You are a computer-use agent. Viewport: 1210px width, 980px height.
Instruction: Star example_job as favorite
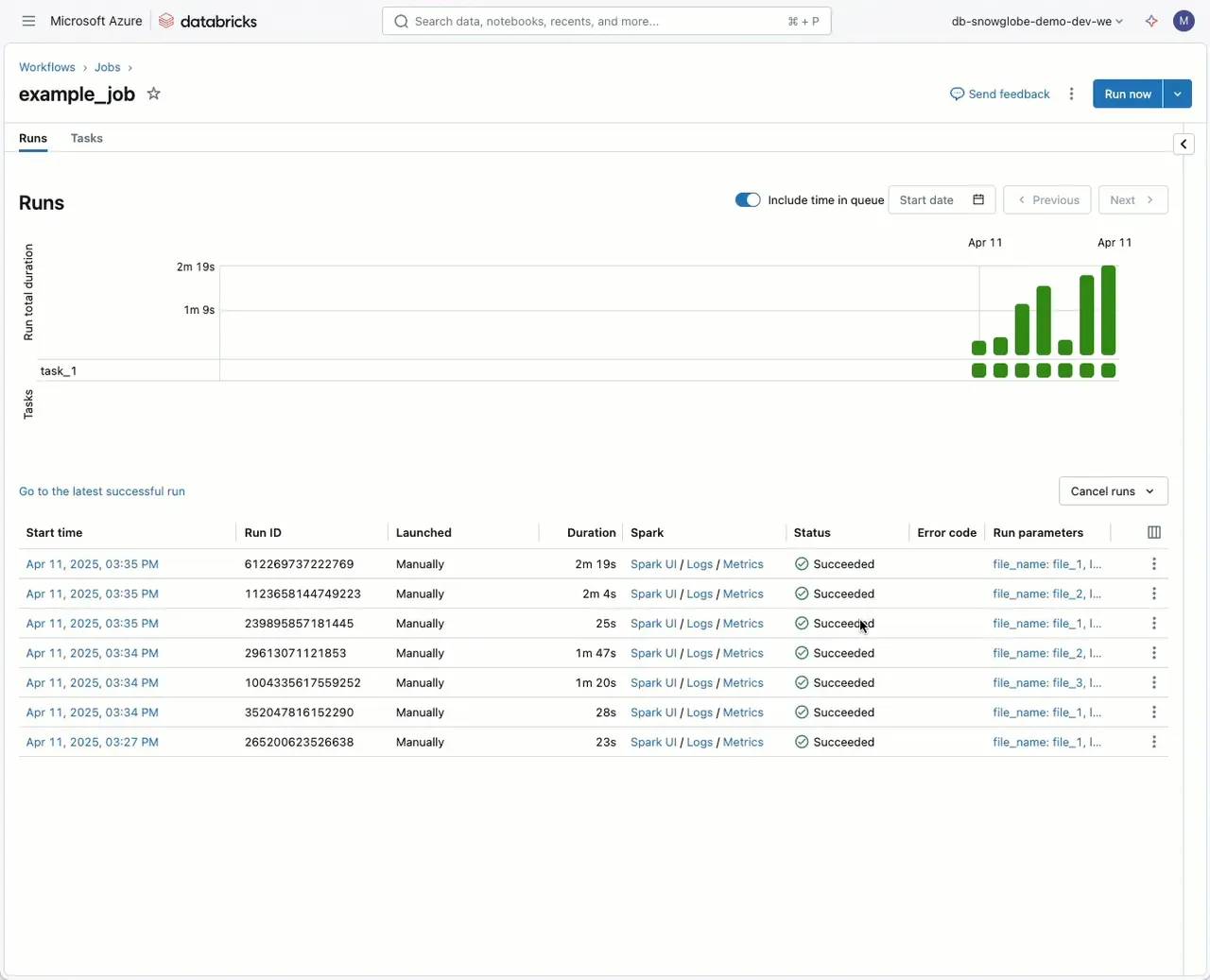pos(154,94)
